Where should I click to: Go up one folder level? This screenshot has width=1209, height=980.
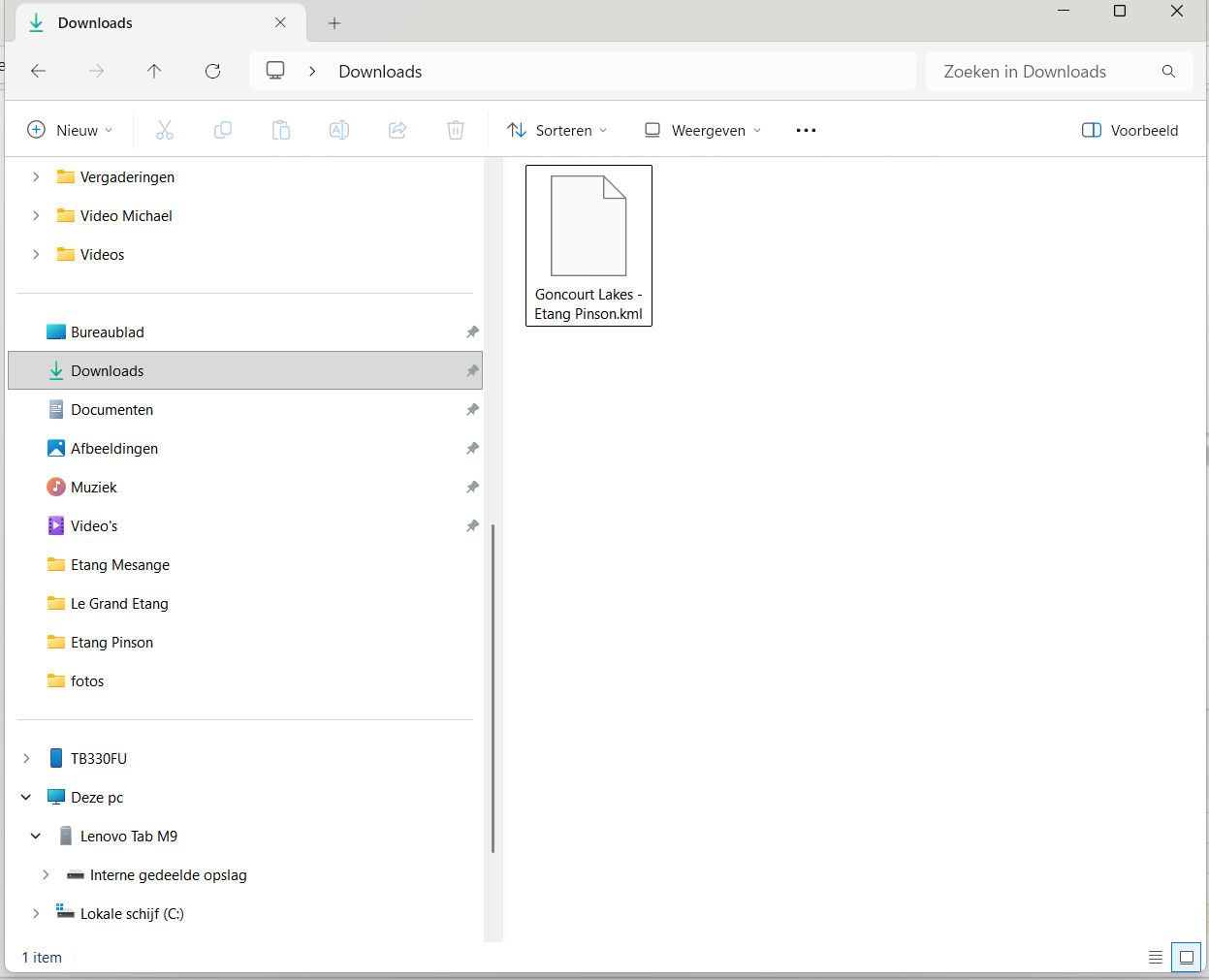(x=154, y=71)
